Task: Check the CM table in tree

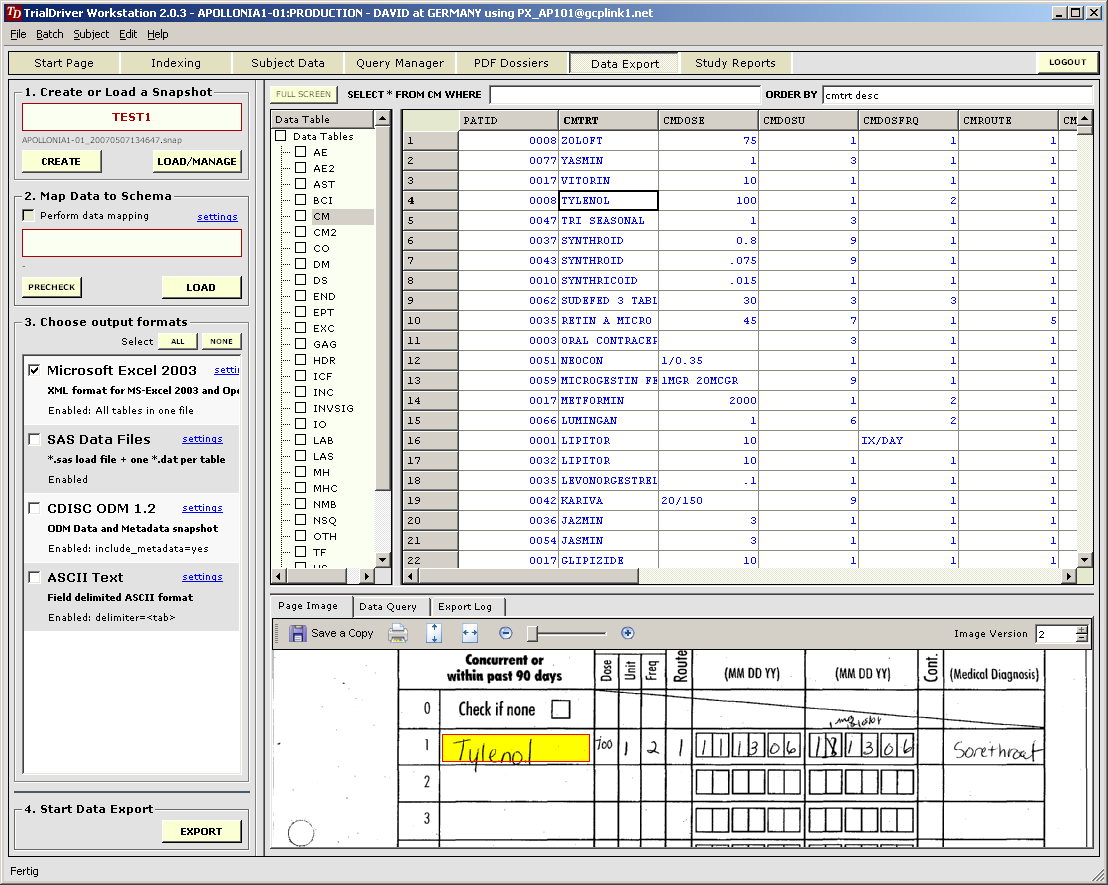Action: 301,216
